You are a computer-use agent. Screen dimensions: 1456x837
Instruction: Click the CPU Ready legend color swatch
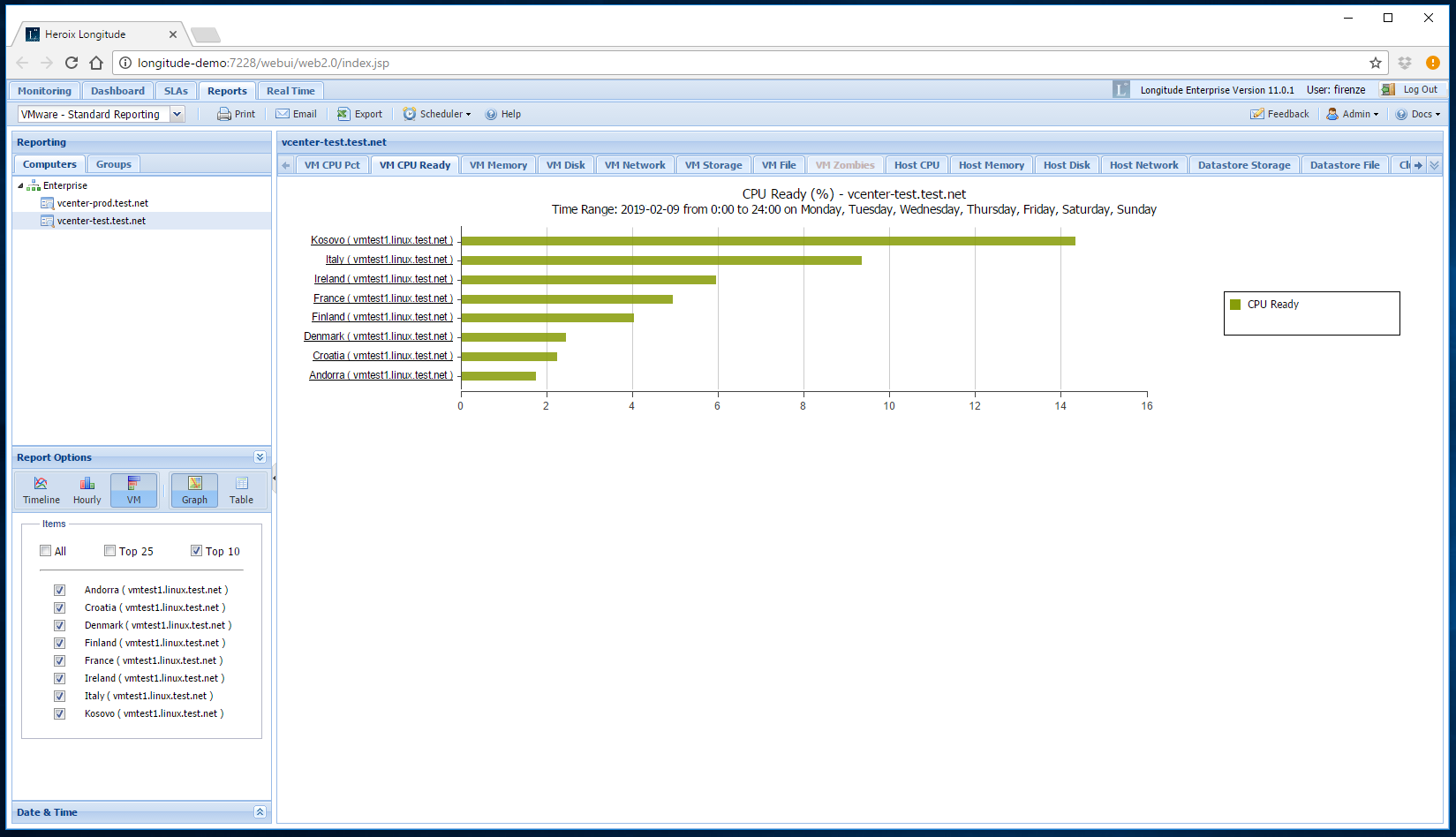coord(1235,305)
